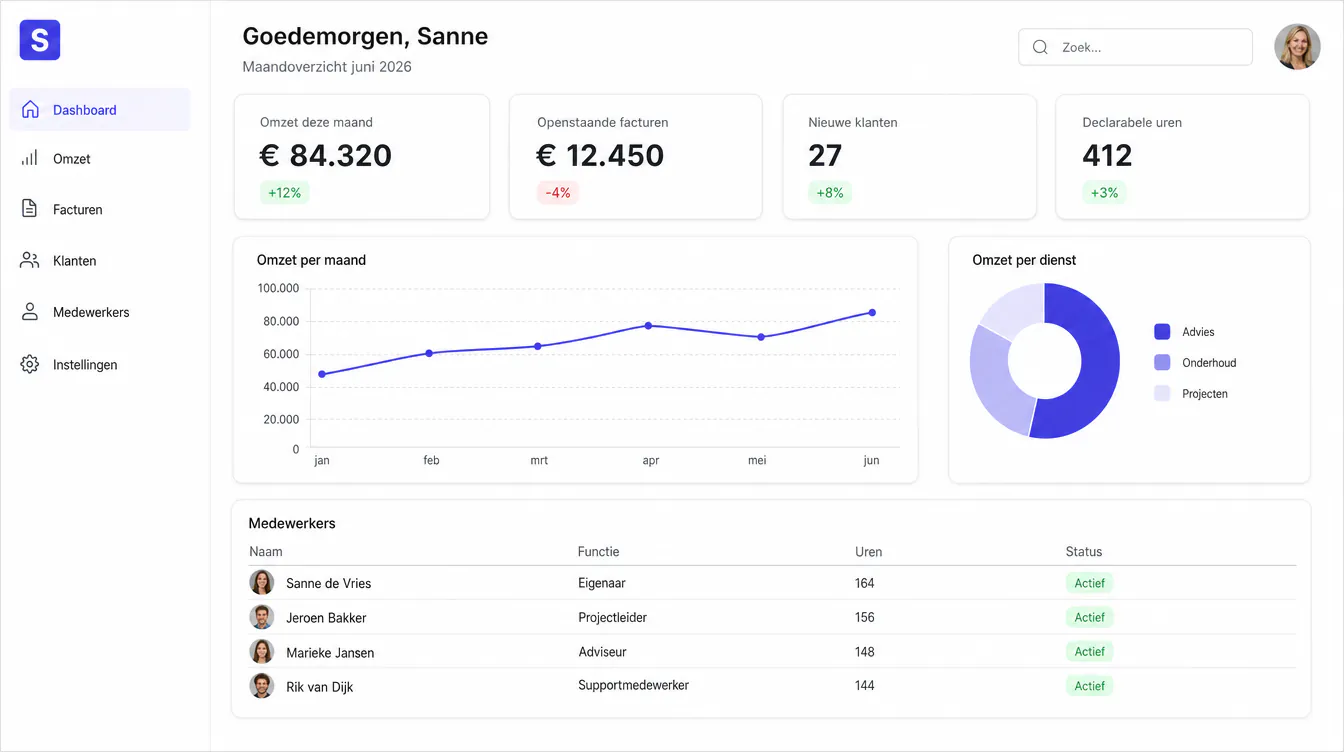This screenshot has width=1344, height=752.
Task: Click the +8% badge under Nieuwe klanten
Action: [x=830, y=193]
